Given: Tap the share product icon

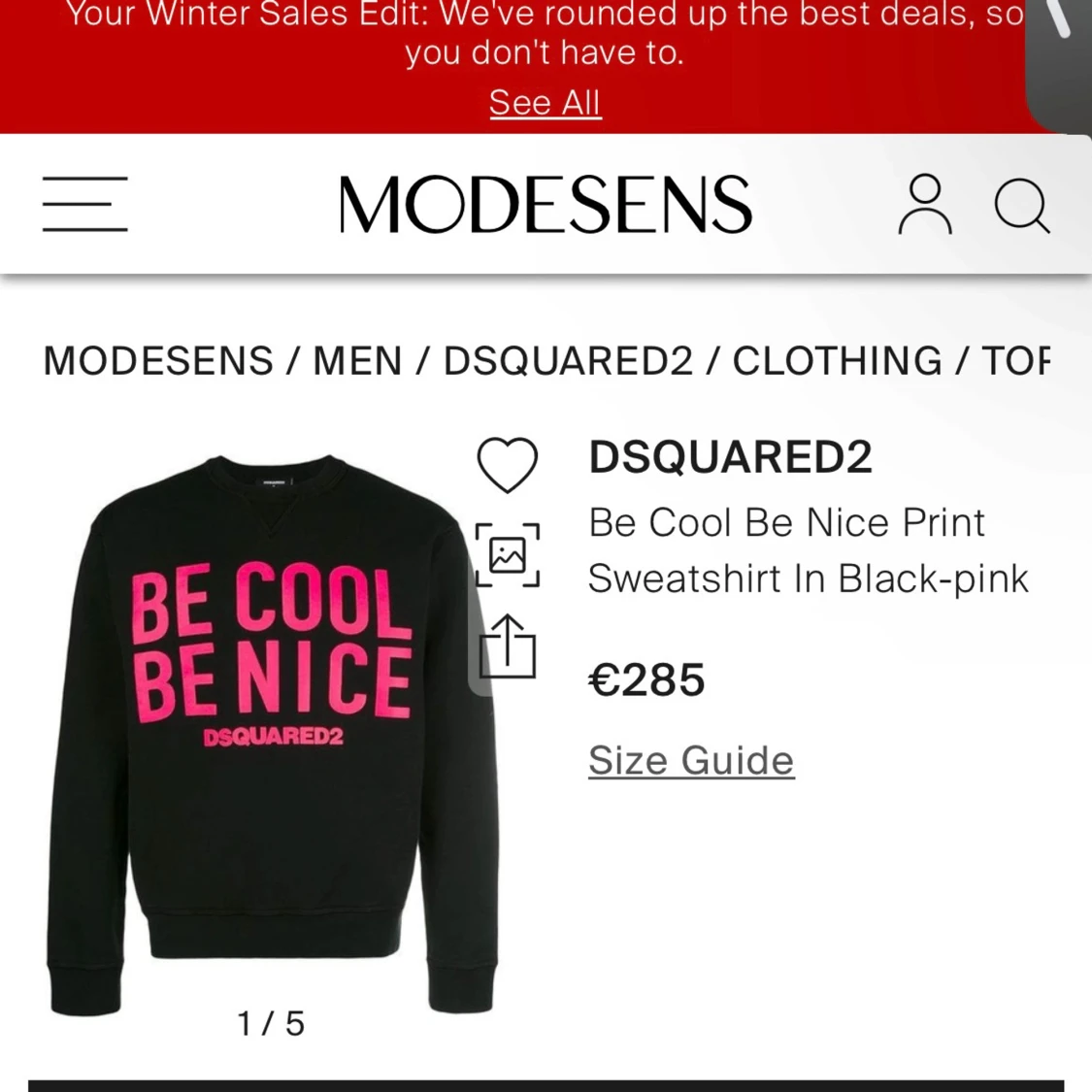Looking at the screenshot, I should [x=508, y=646].
